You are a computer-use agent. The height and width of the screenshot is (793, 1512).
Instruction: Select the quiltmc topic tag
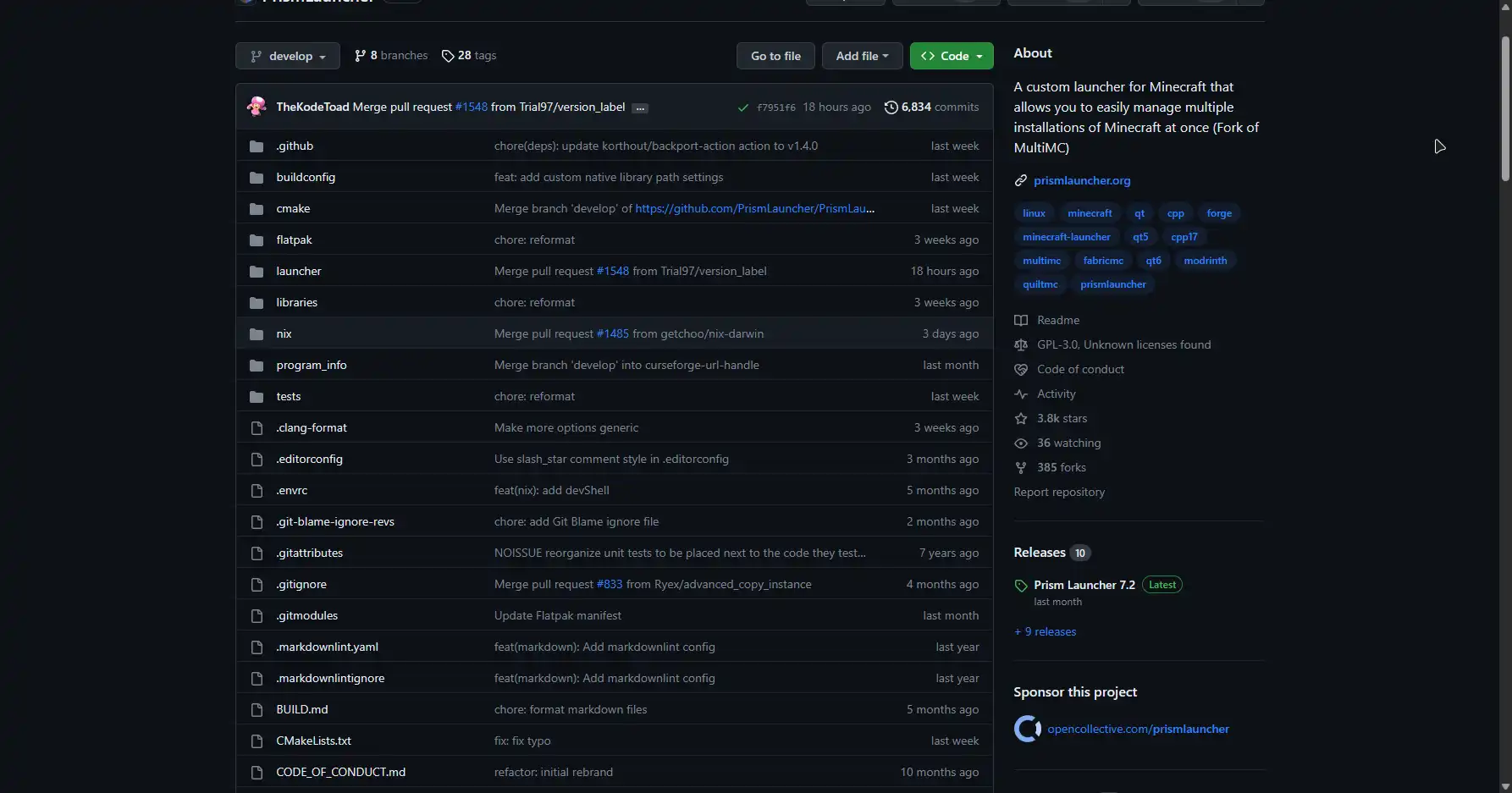(x=1040, y=284)
